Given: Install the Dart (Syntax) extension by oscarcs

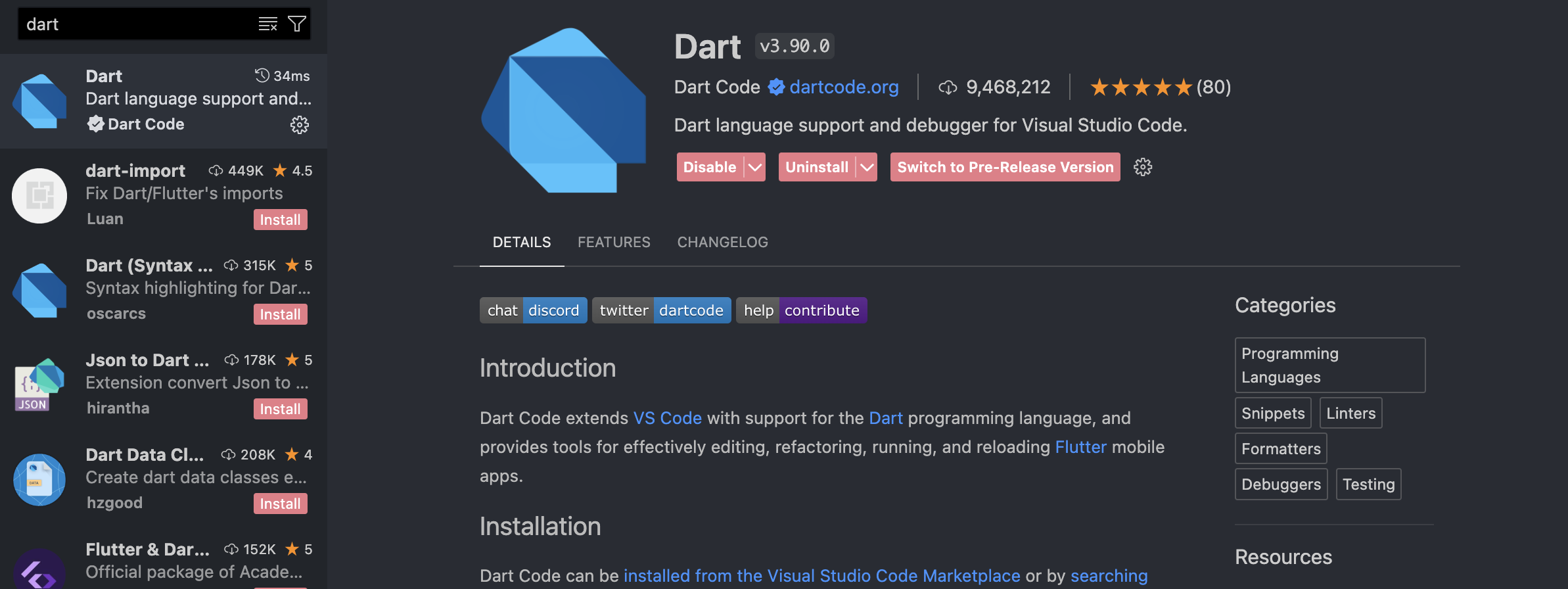Looking at the screenshot, I should point(281,314).
